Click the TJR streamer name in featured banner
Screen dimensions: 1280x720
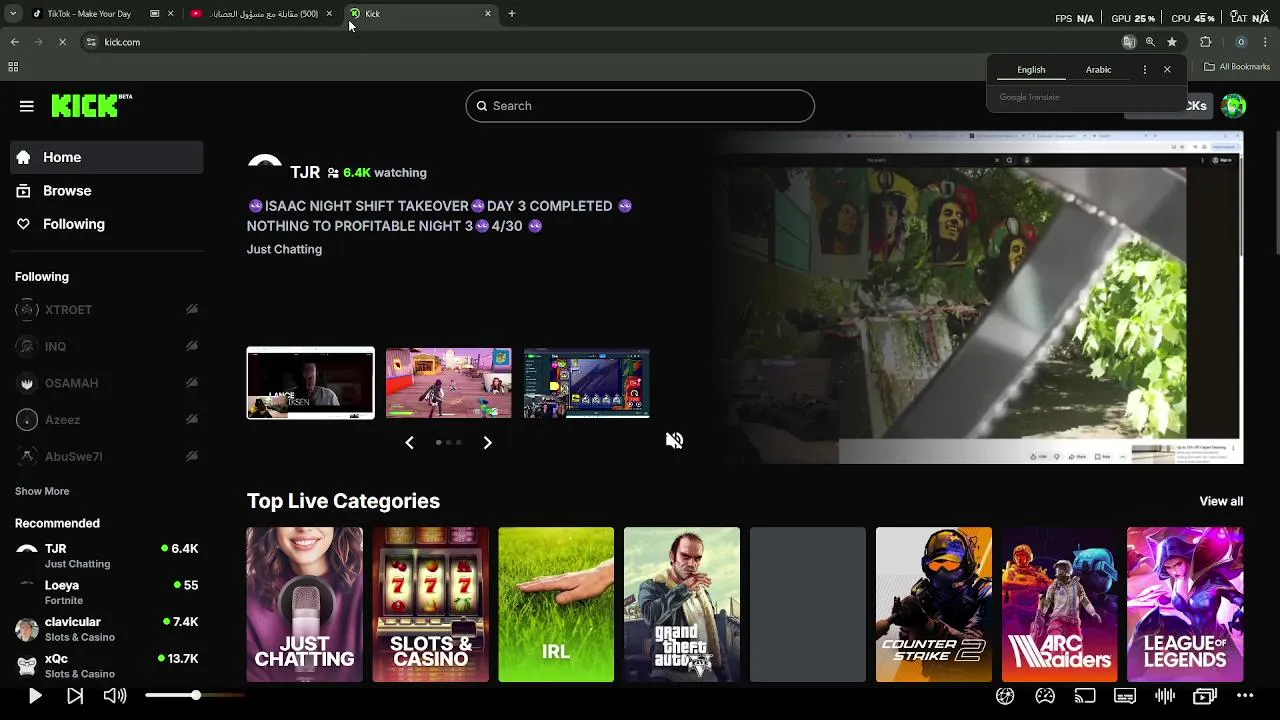(x=305, y=172)
